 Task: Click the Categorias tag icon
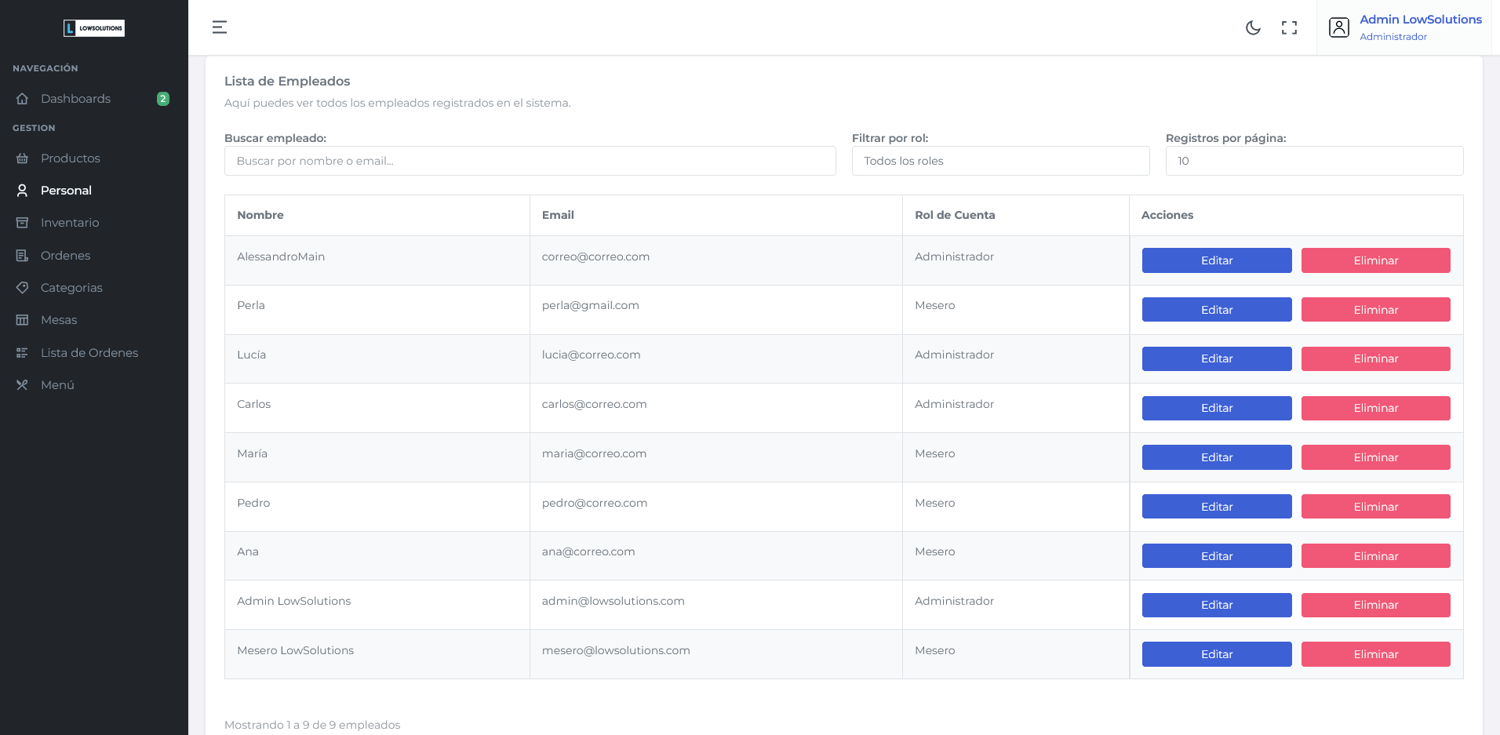point(22,288)
